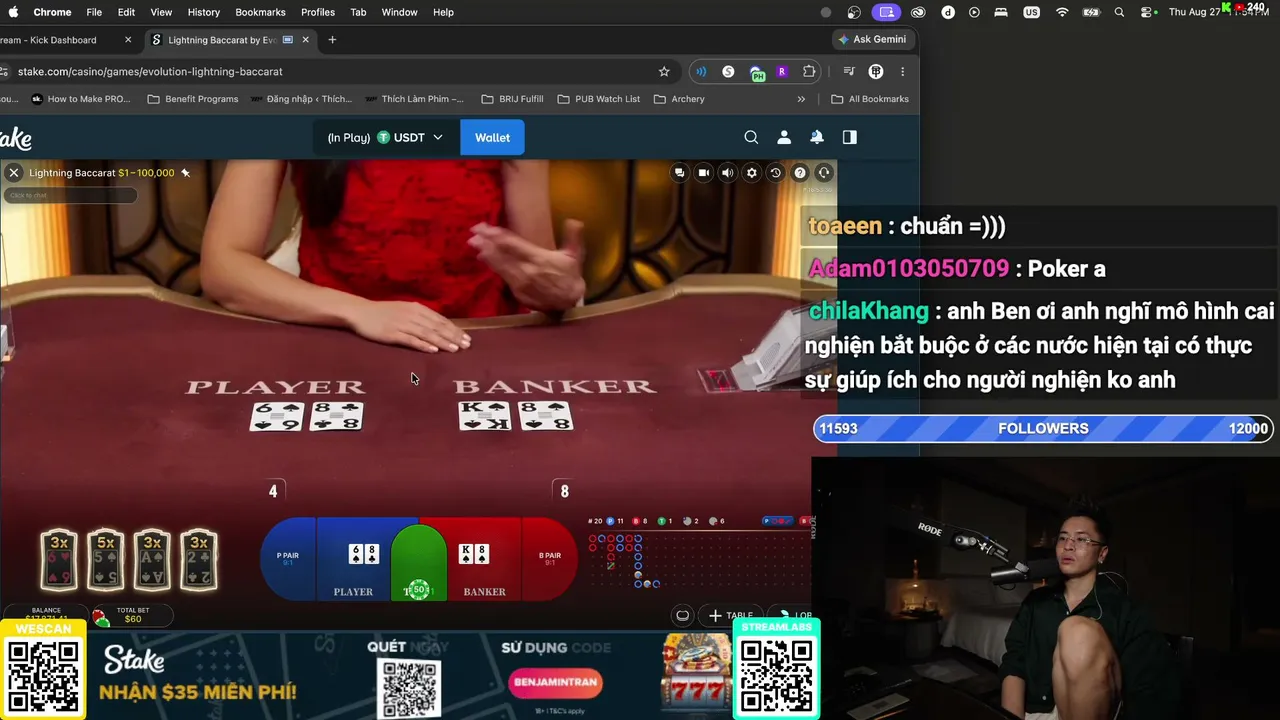Open the game settings gear
Image resolution: width=1280 pixels, height=720 pixels.
[x=752, y=173]
